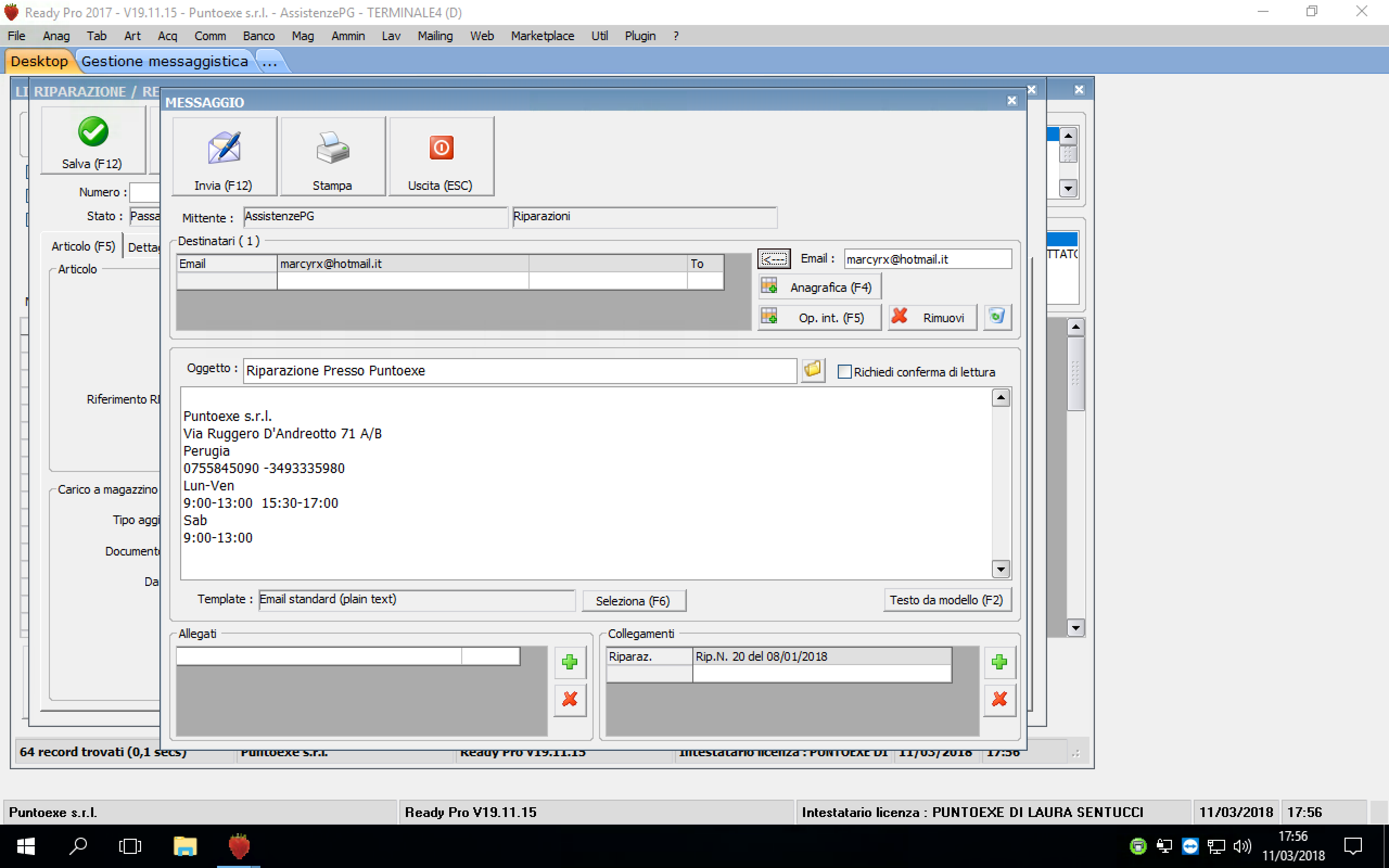Image resolution: width=1389 pixels, height=868 pixels.
Task: Click the Email address input field
Action: pyautogui.click(x=927, y=259)
